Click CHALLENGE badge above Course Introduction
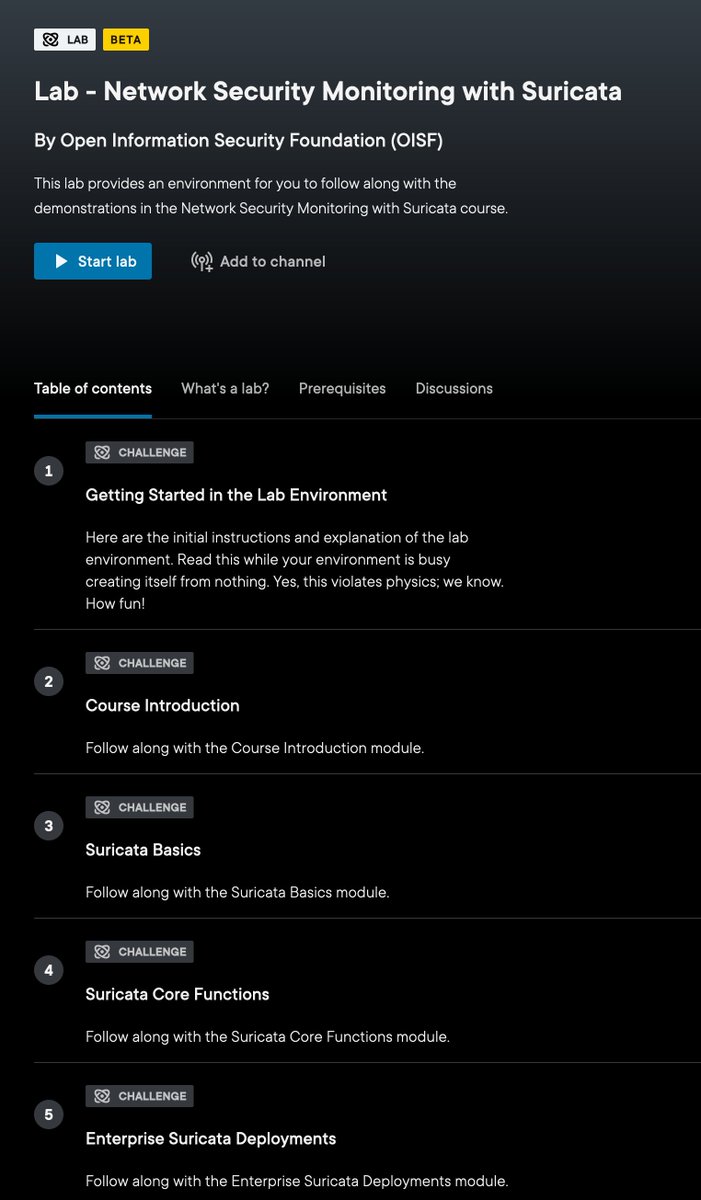 point(140,663)
